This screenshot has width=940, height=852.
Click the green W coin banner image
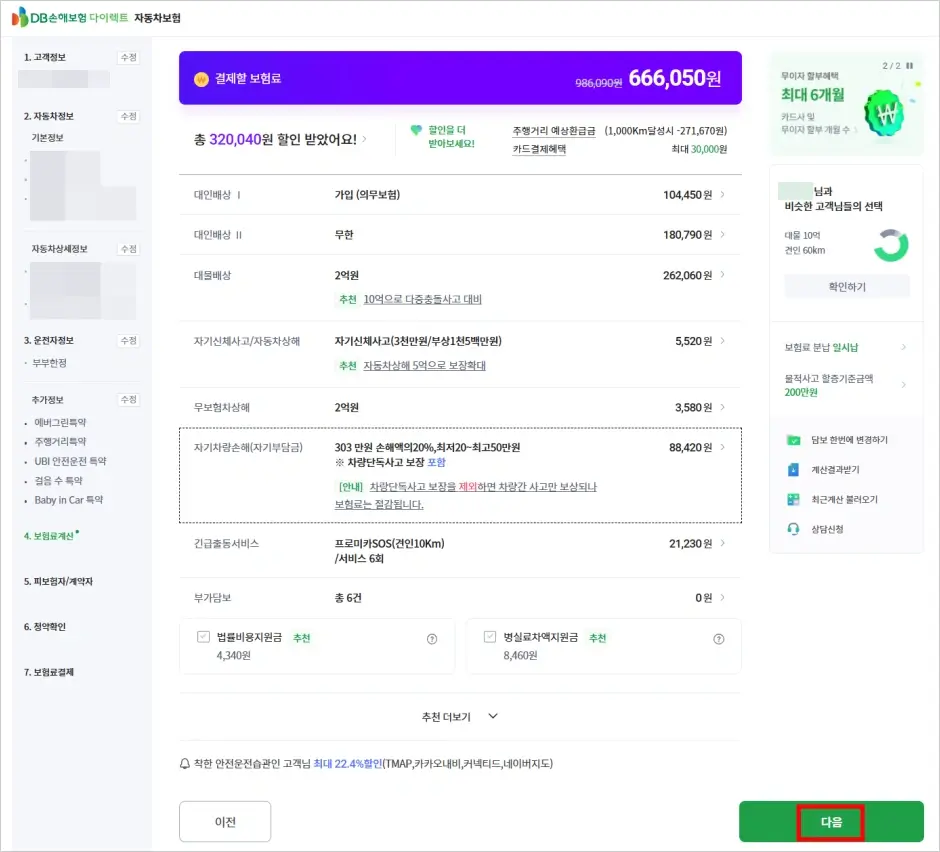click(x=885, y=113)
